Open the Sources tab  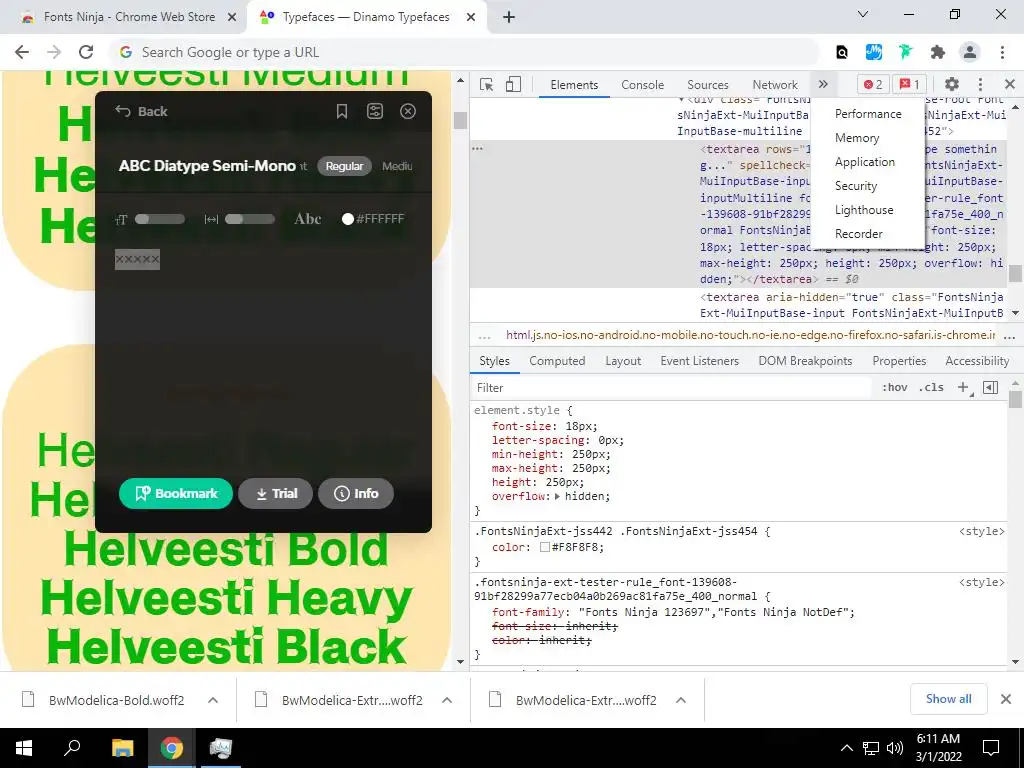[707, 85]
